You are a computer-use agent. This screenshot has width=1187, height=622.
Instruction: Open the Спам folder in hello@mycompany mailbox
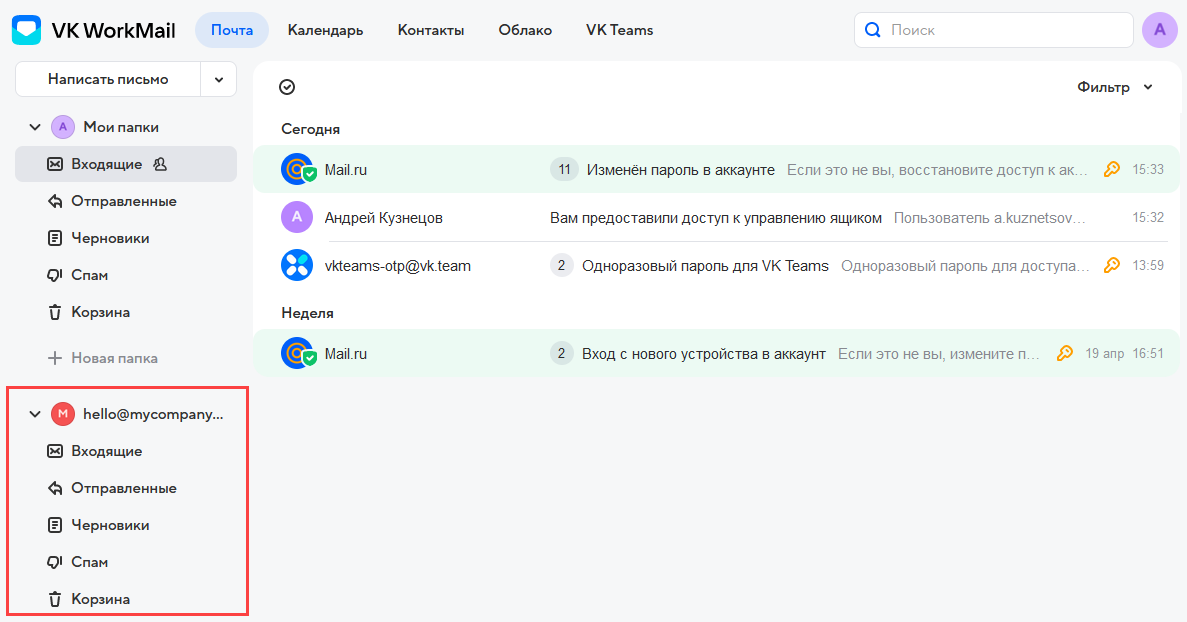(89, 562)
